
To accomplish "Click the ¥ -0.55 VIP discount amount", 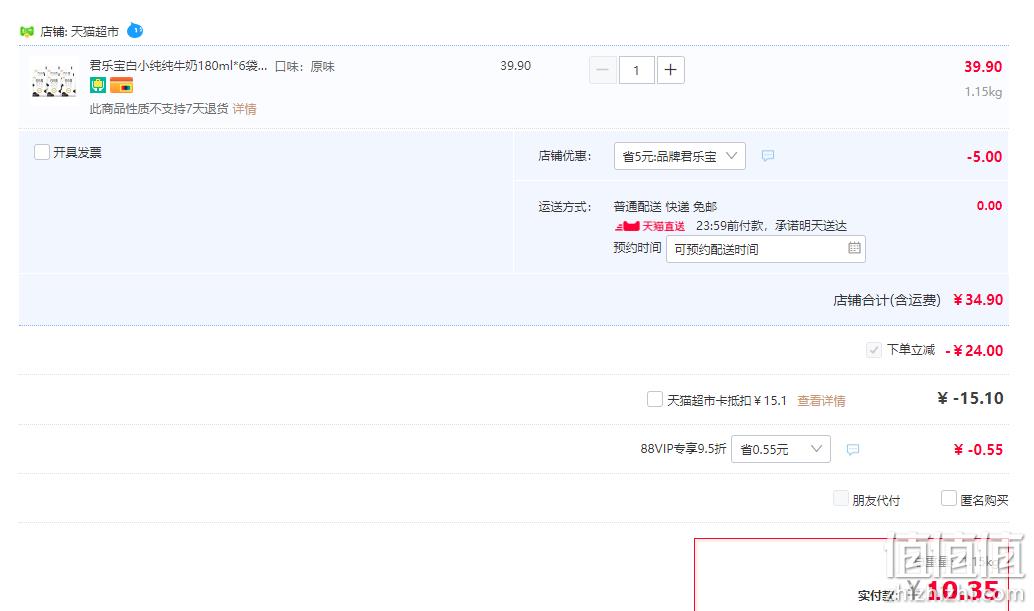I will 978,450.
